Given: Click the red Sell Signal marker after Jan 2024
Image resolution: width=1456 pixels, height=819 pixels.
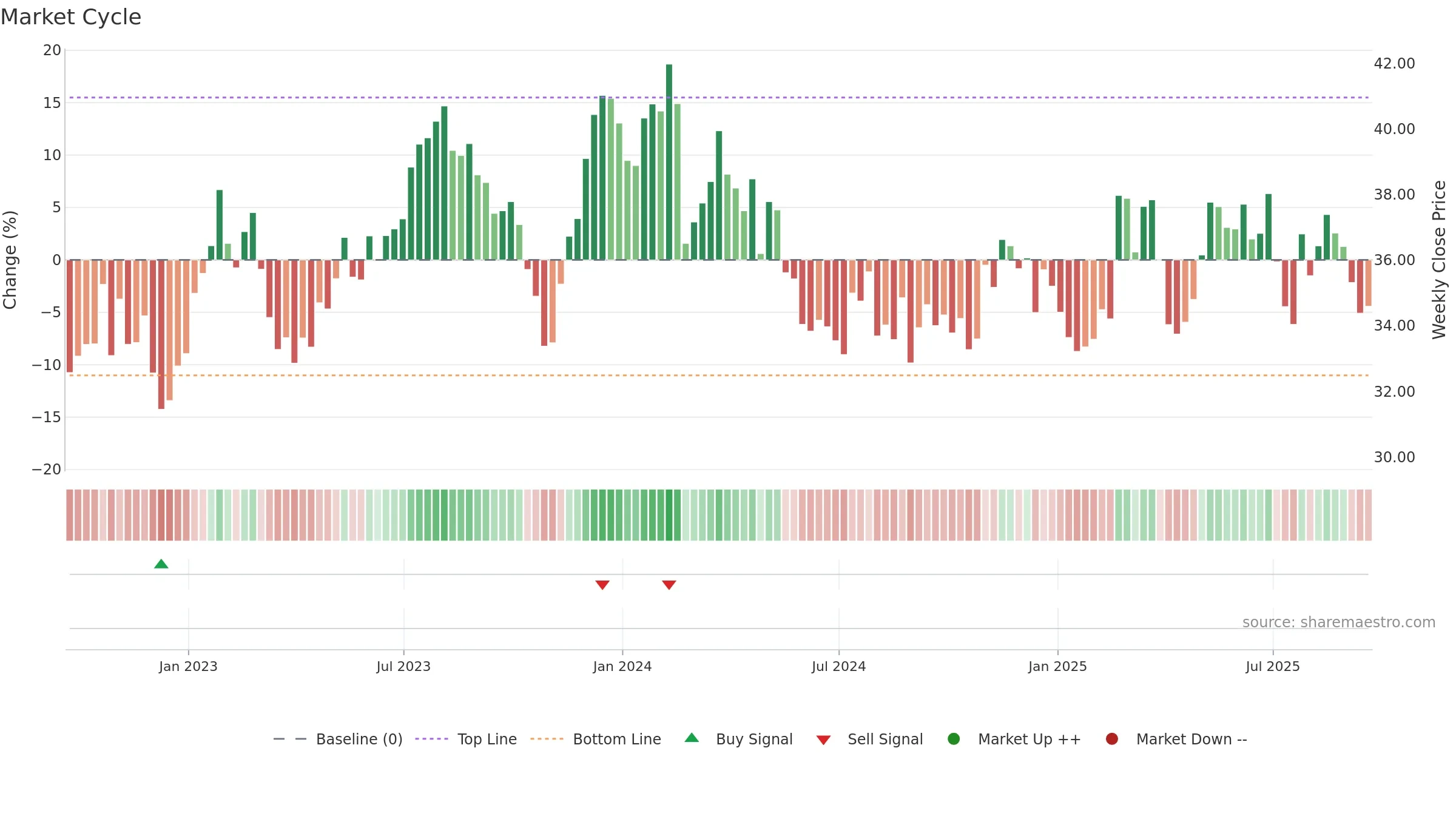Looking at the screenshot, I should (x=669, y=585).
